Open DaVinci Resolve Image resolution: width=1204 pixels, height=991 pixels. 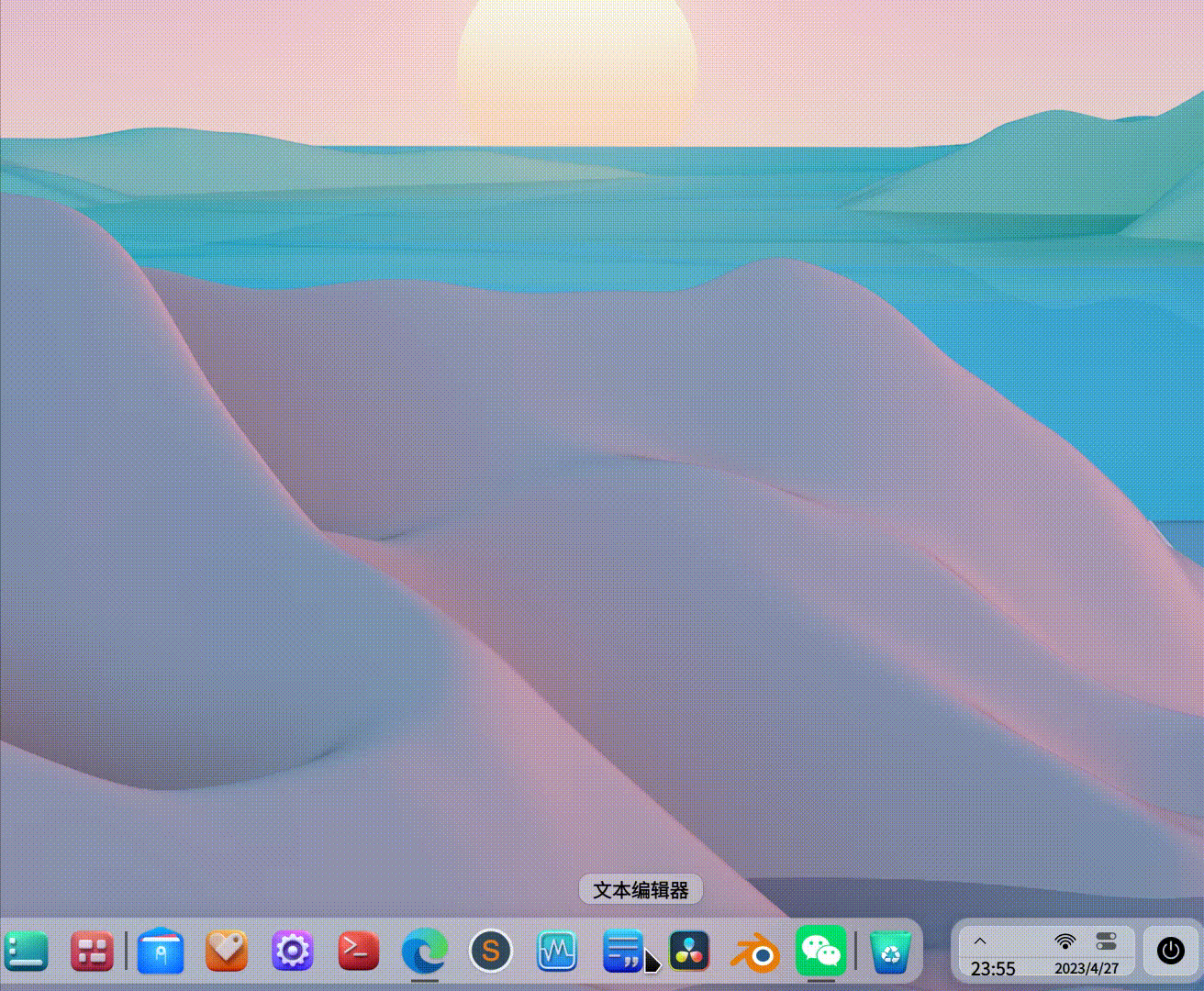tap(690, 952)
